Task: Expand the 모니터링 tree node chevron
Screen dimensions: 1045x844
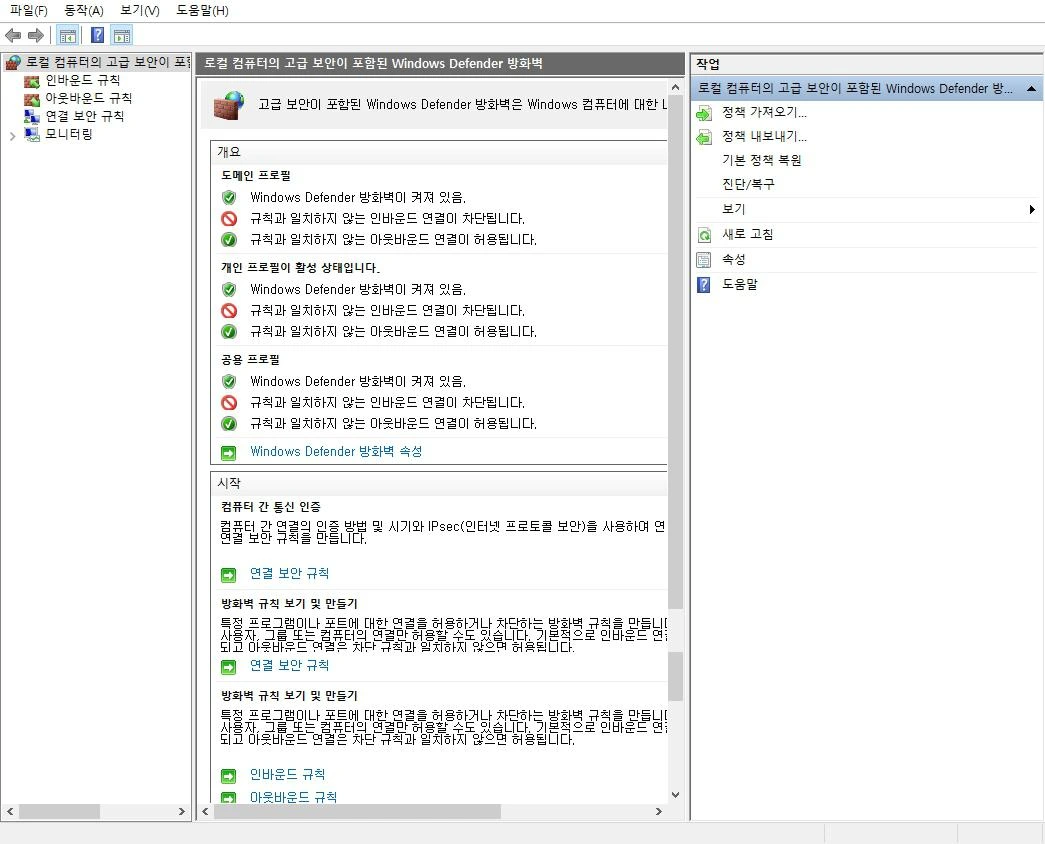Action: click(x=12, y=136)
